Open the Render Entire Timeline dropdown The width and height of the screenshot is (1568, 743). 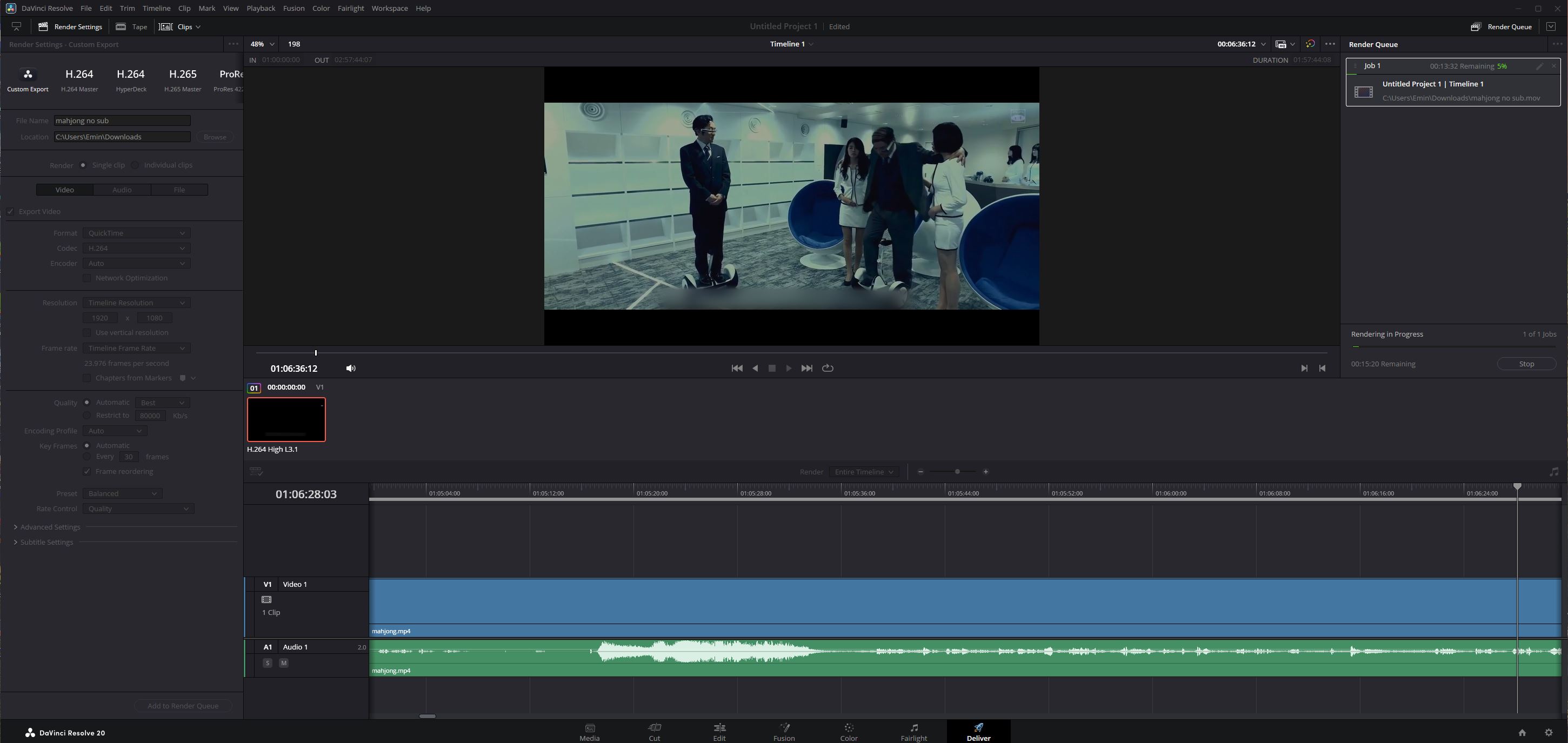click(863, 472)
